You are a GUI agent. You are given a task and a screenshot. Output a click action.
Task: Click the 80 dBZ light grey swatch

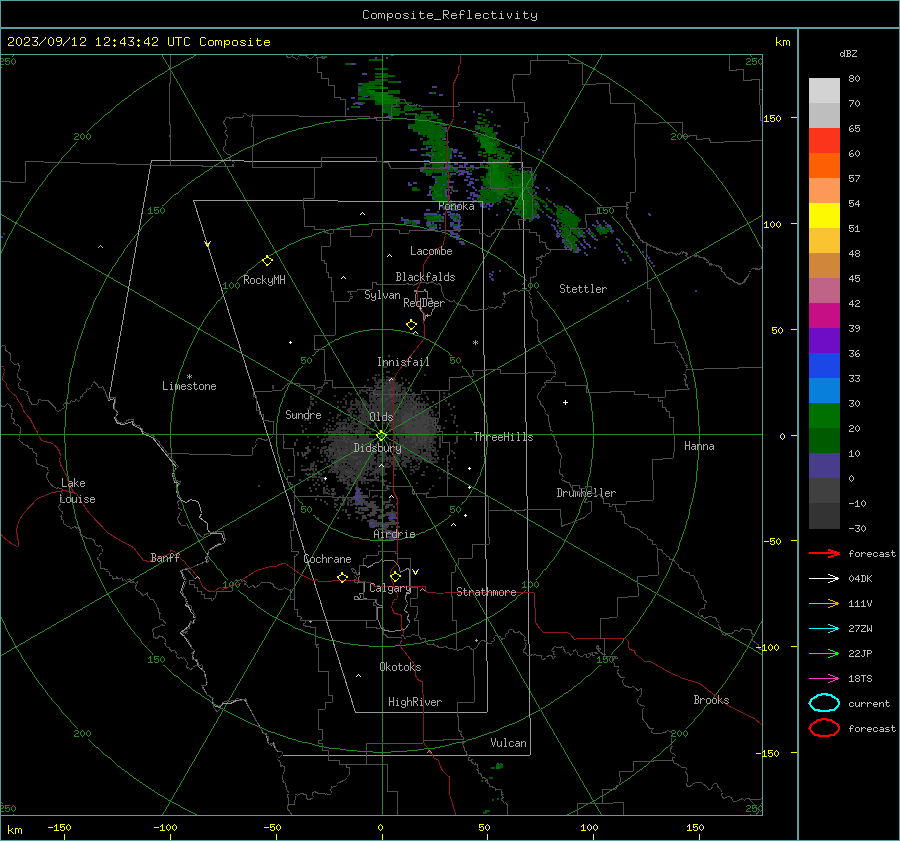(824, 90)
